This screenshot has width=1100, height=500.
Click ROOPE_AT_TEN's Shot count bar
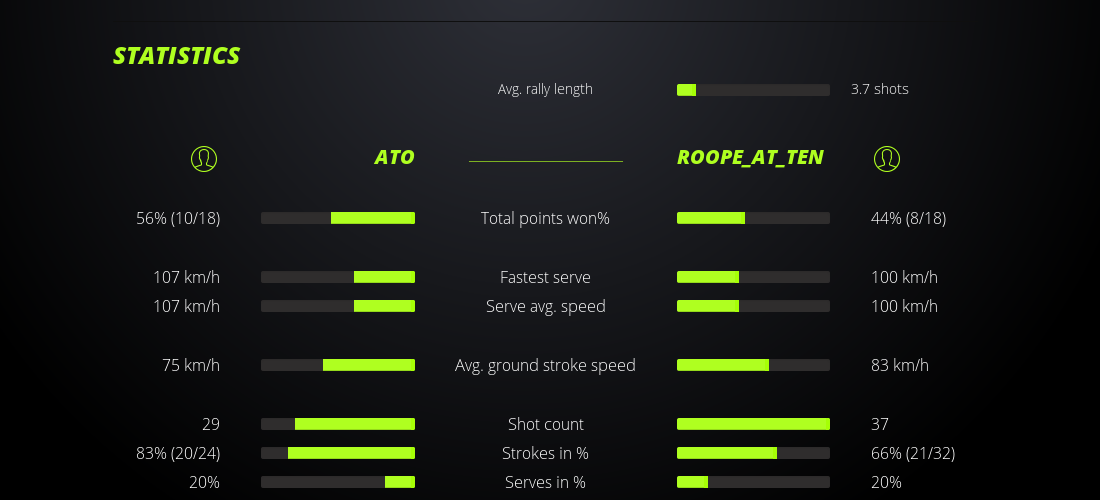click(x=753, y=424)
